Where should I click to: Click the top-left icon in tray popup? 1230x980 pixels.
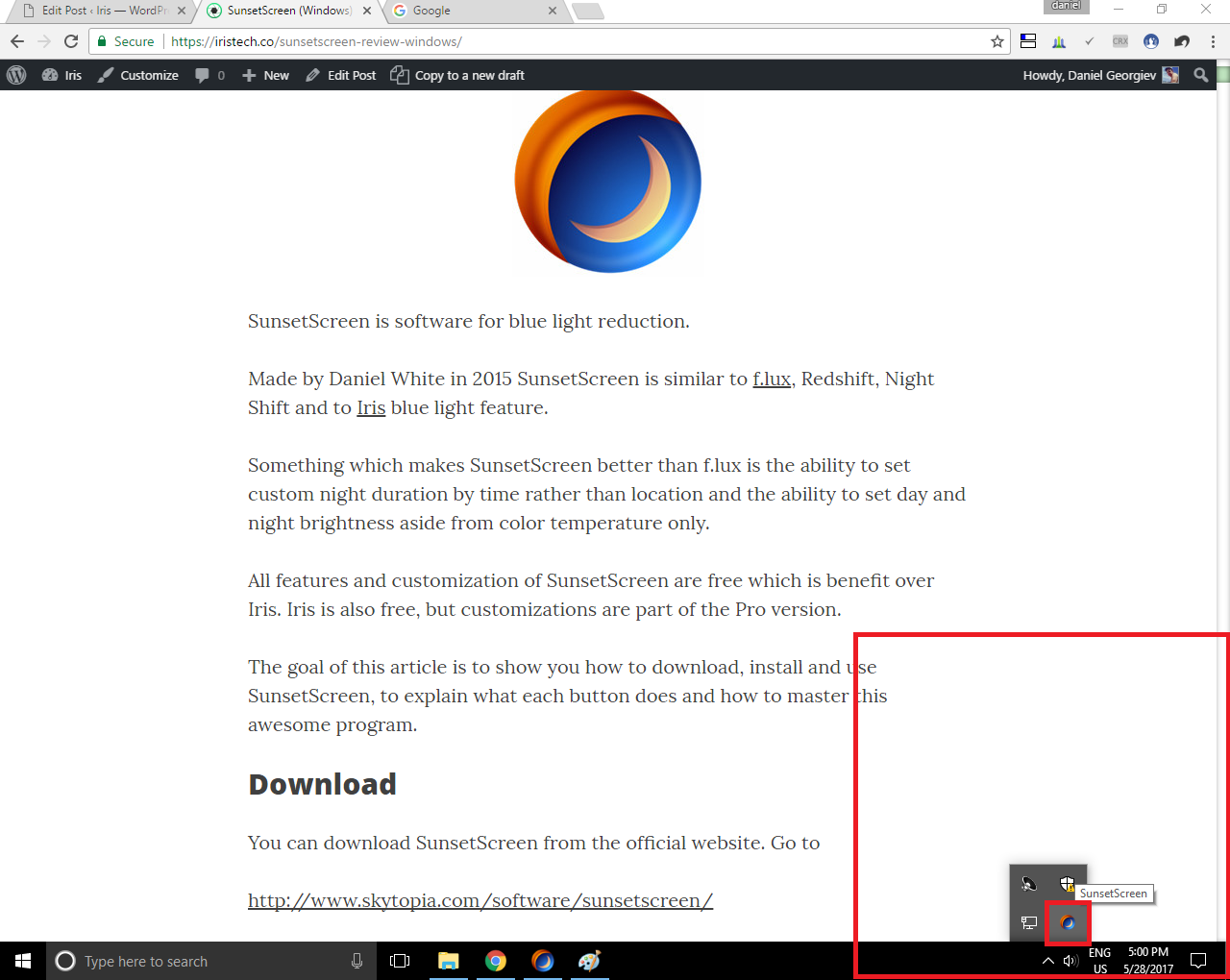click(x=1029, y=884)
